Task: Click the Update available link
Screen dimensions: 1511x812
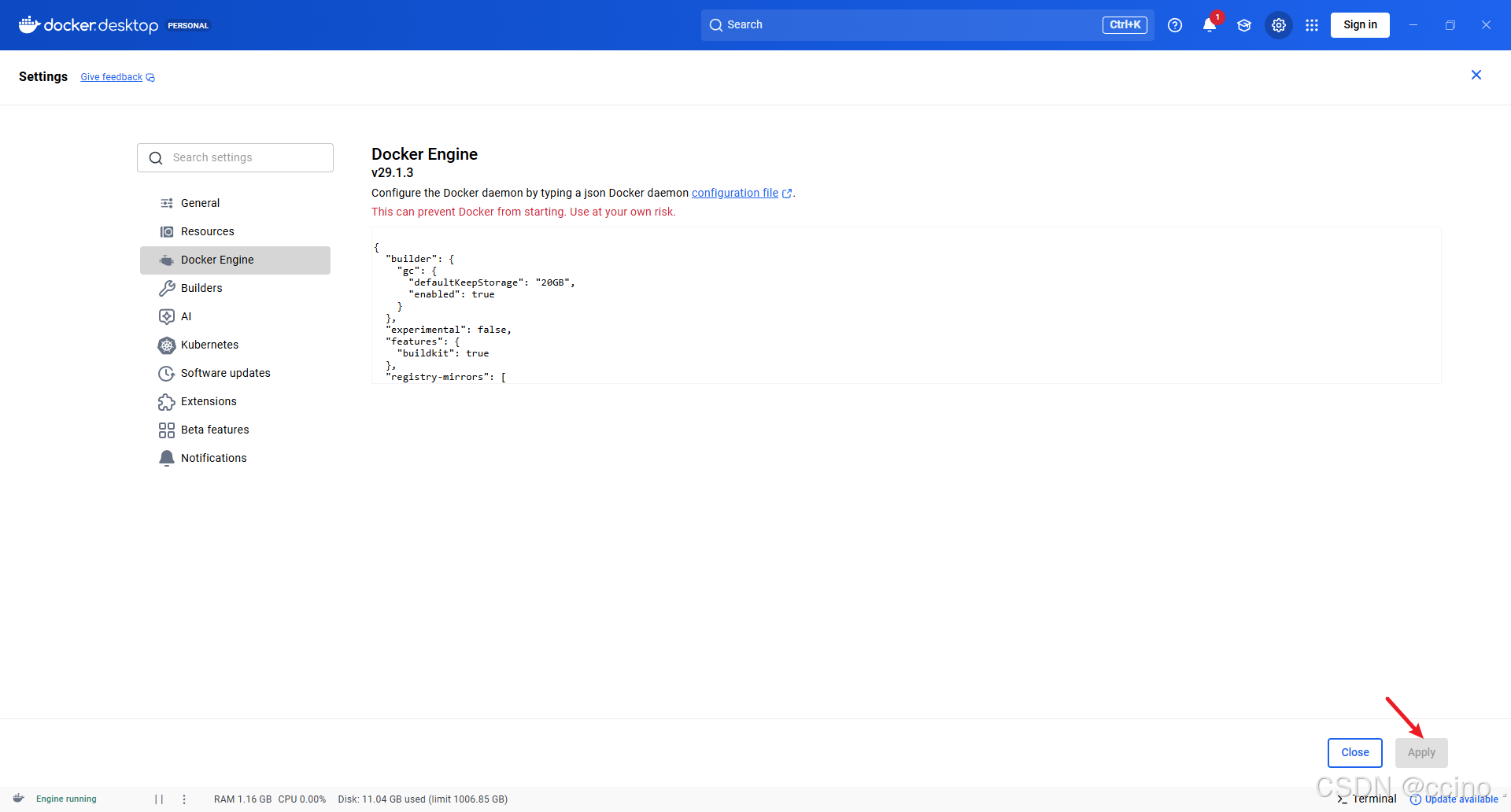Action: pyautogui.click(x=1454, y=799)
